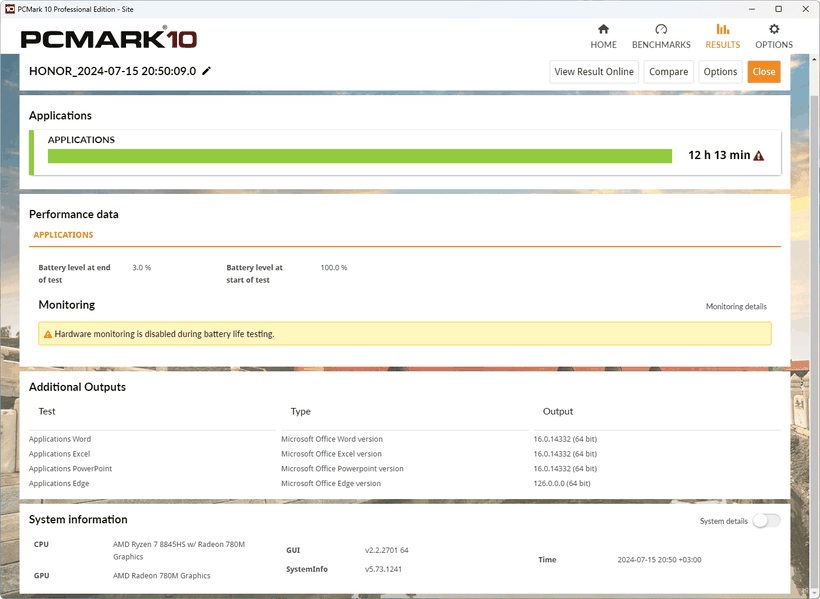This screenshot has height=599, width=820.
Task: Click the Microsoft Office Excel version cell
Action: point(331,454)
